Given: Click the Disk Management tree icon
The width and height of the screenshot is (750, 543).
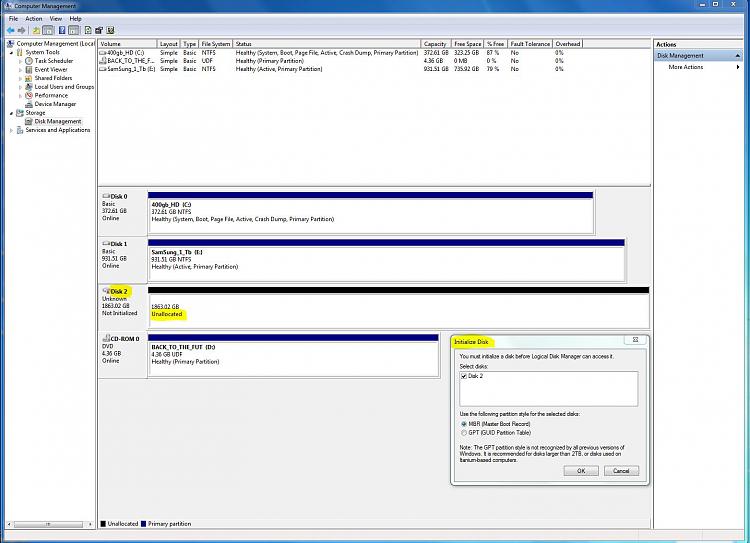Looking at the screenshot, I should [29, 122].
